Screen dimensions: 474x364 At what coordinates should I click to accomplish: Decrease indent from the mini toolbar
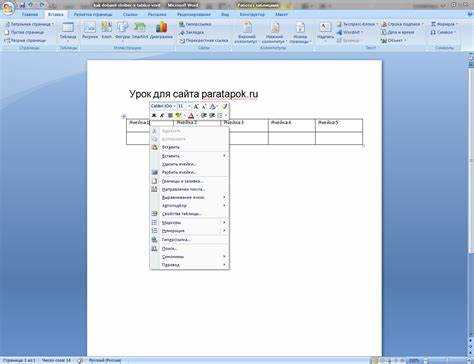204,115
